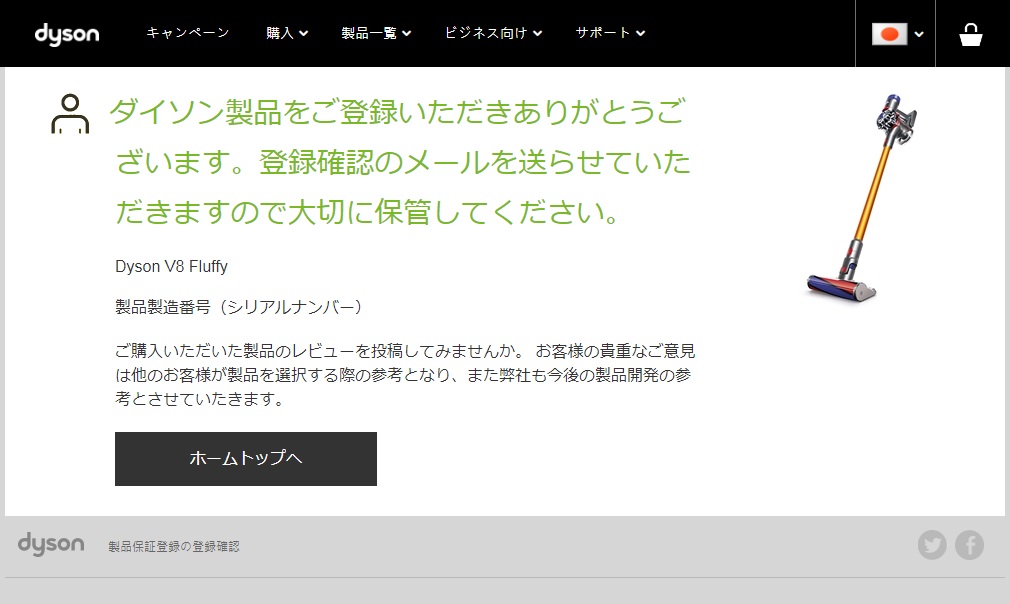
Task: Click the grey Dyson logo in footer
Action: tap(51, 544)
